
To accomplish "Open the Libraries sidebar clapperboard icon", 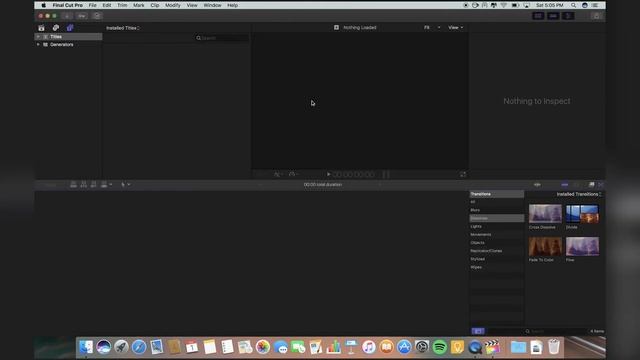I will pos(41,28).
